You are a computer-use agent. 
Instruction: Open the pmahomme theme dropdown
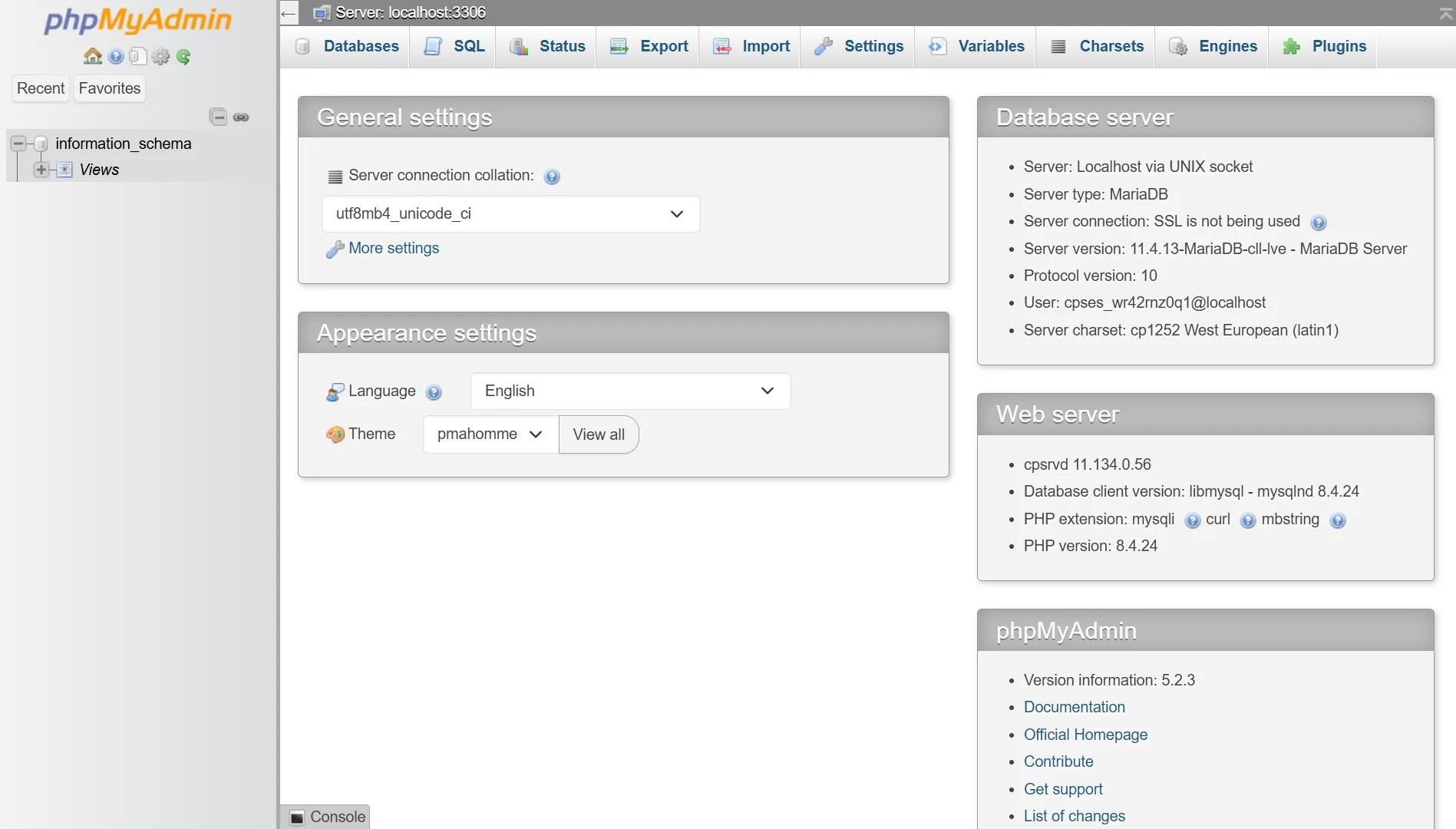click(490, 434)
